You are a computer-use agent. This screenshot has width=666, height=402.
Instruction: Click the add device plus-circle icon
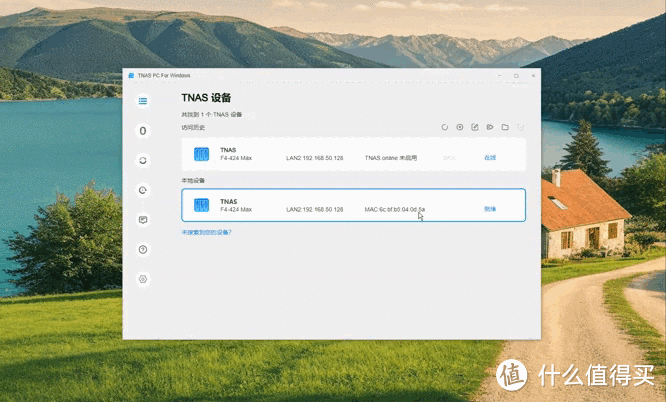tap(460, 127)
